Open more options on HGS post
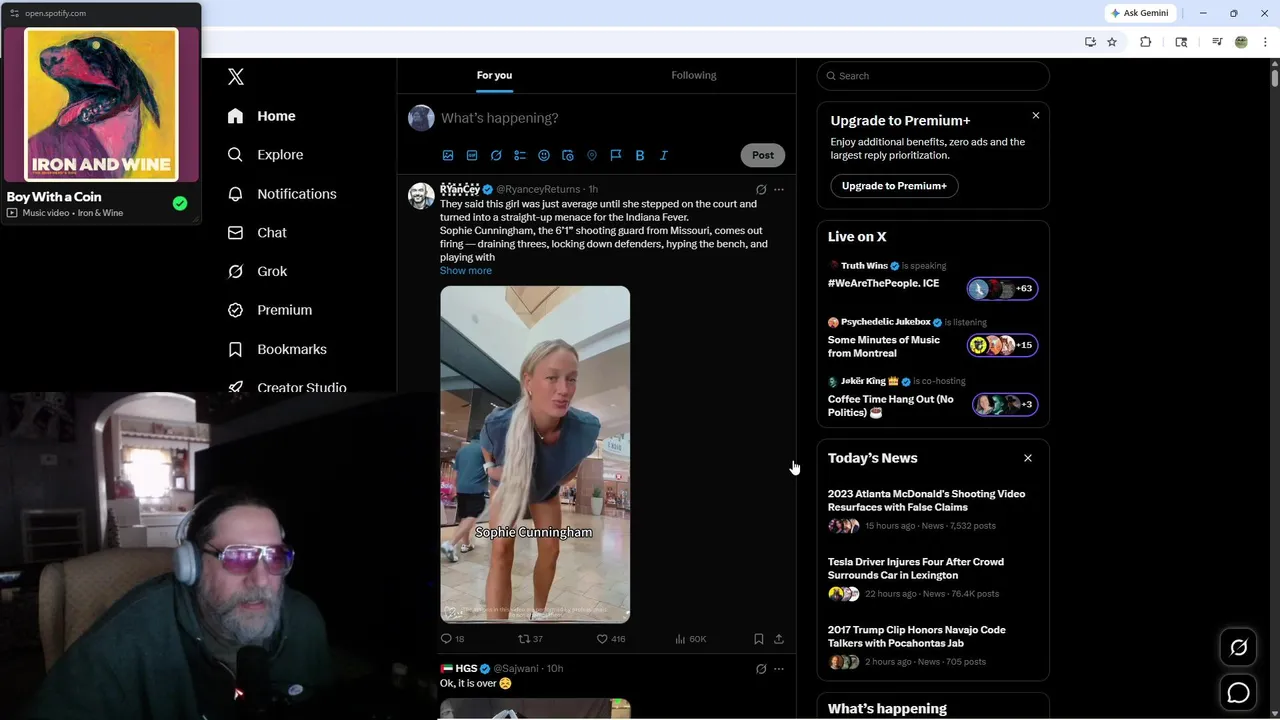This screenshot has width=1280, height=720. click(x=779, y=669)
